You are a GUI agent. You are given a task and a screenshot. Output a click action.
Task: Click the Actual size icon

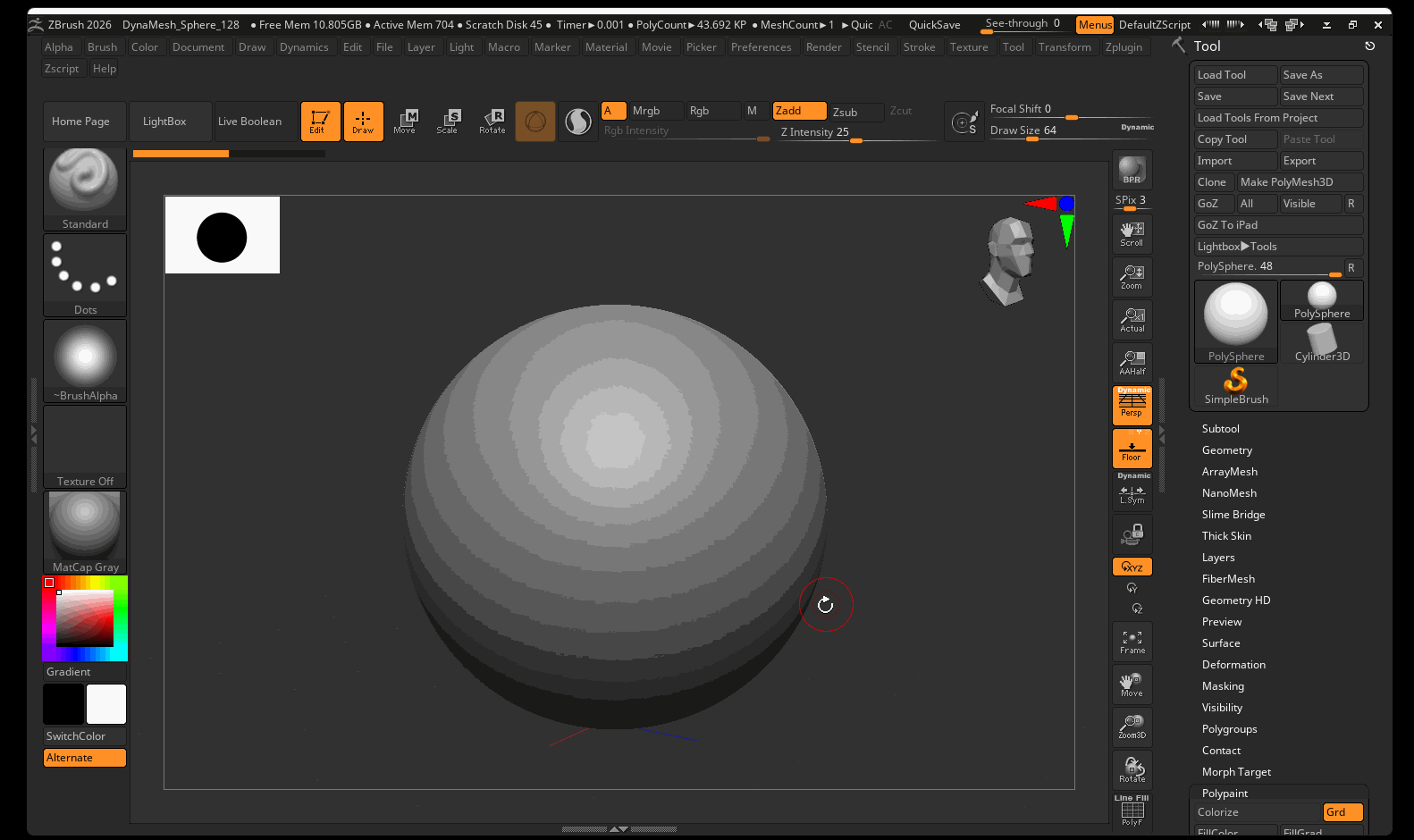tap(1132, 319)
